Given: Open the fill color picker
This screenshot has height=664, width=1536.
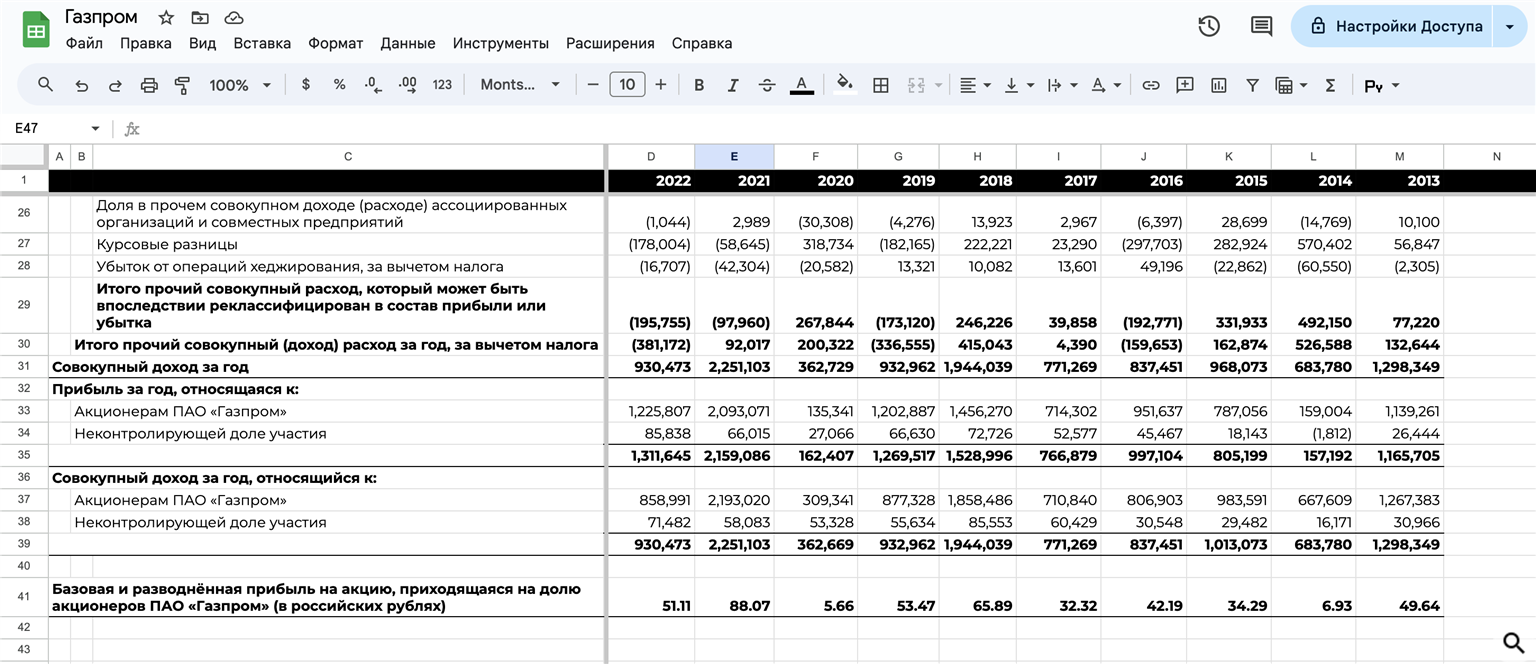Looking at the screenshot, I should [x=845, y=85].
